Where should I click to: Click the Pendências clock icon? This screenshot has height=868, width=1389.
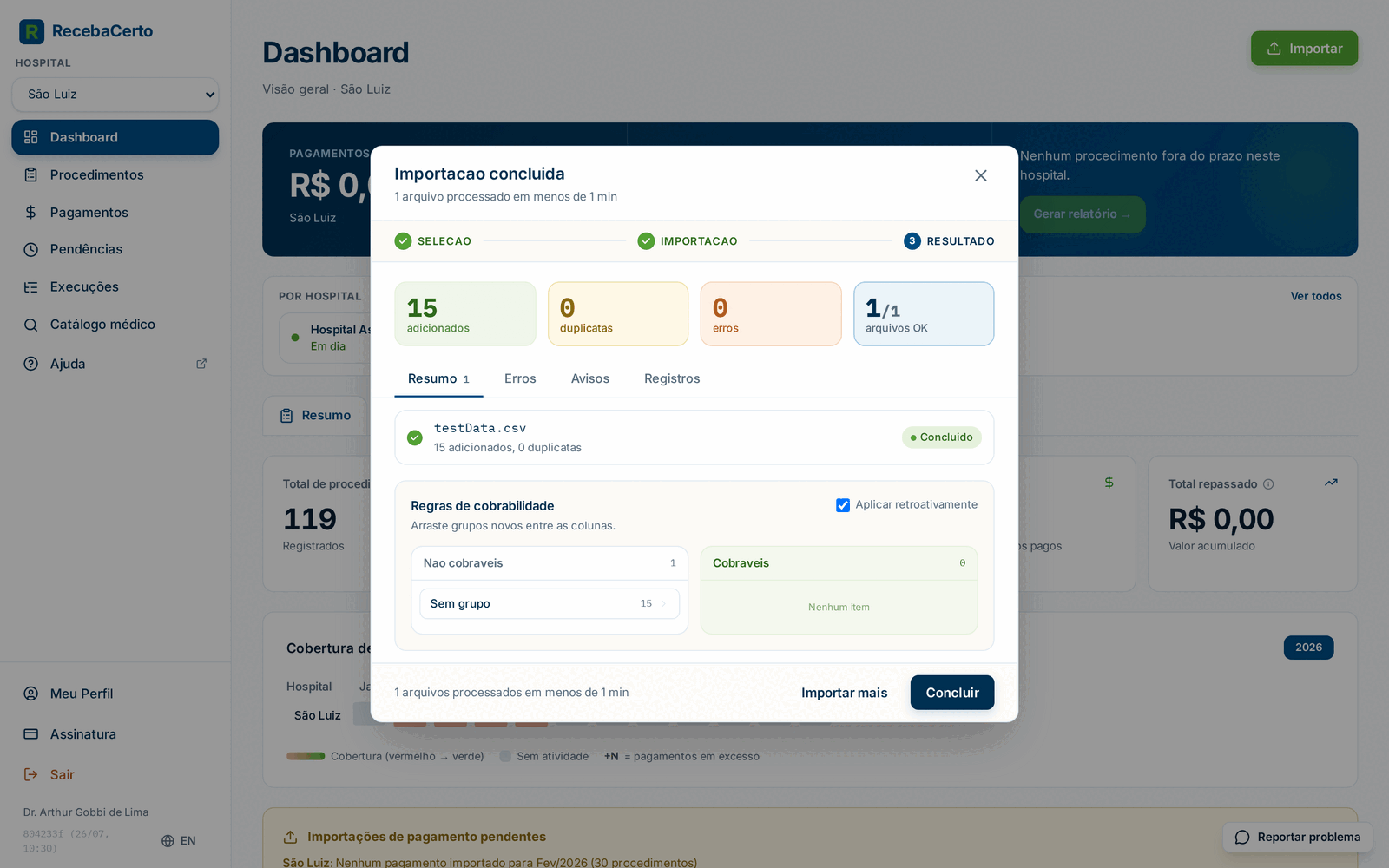(x=31, y=249)
